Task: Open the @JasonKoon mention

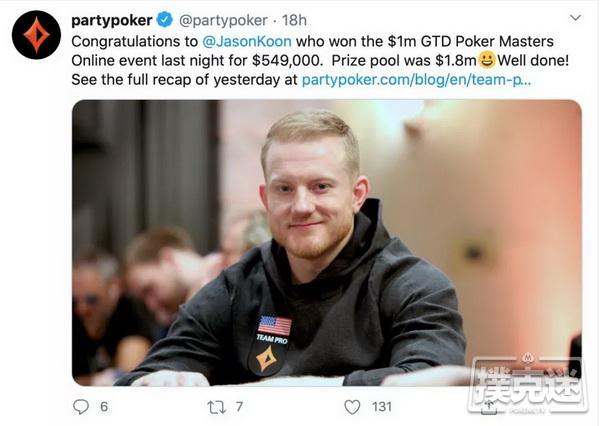Action: point(247,41)
